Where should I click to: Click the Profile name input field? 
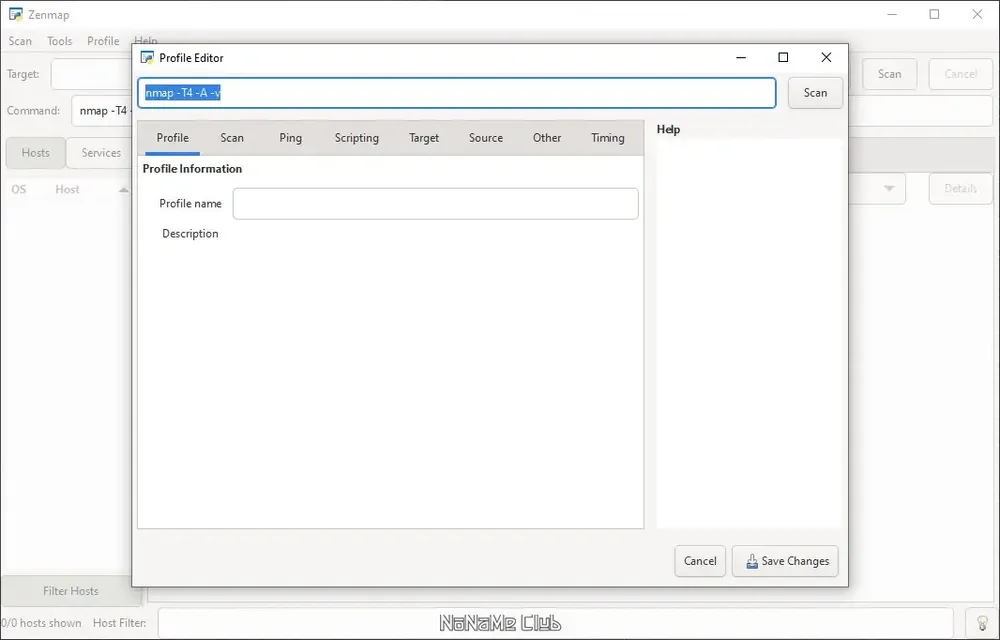click(435, 204)
